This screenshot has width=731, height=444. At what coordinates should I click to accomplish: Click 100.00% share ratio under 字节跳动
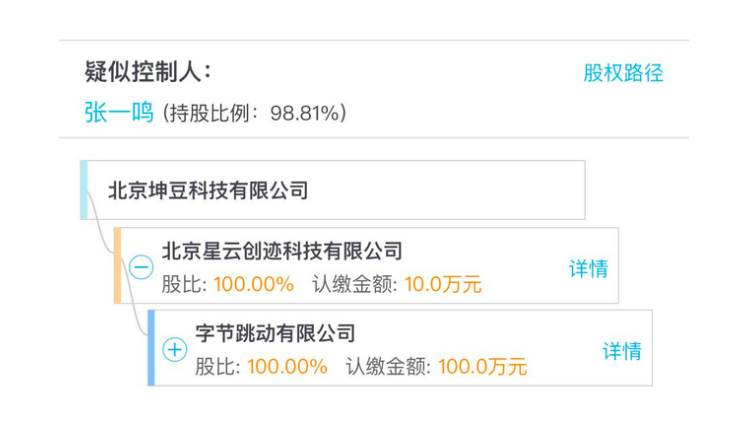(x=287, y=367)
